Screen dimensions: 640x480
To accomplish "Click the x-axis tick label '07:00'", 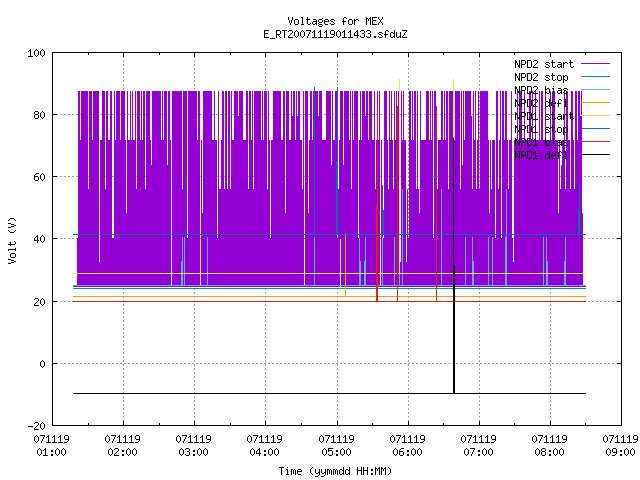I will point(478,452).
